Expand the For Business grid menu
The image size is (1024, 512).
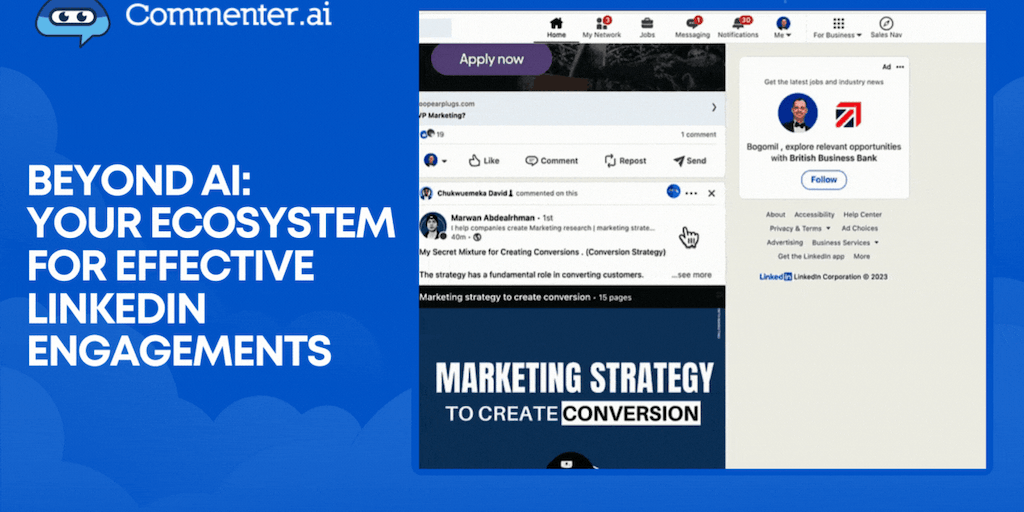coord(837,28)
